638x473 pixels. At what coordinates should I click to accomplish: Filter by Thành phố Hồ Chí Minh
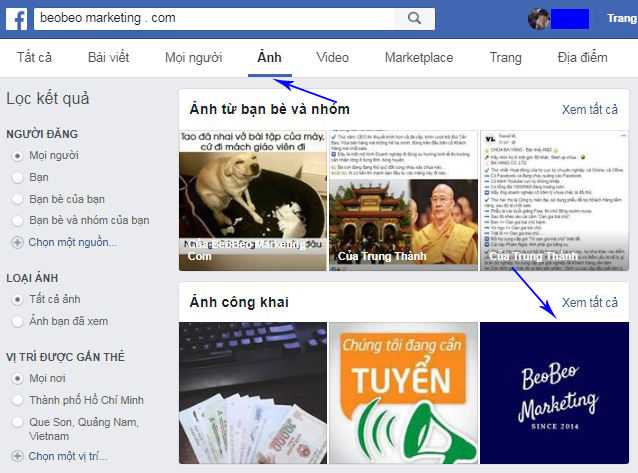click(17, 400)
